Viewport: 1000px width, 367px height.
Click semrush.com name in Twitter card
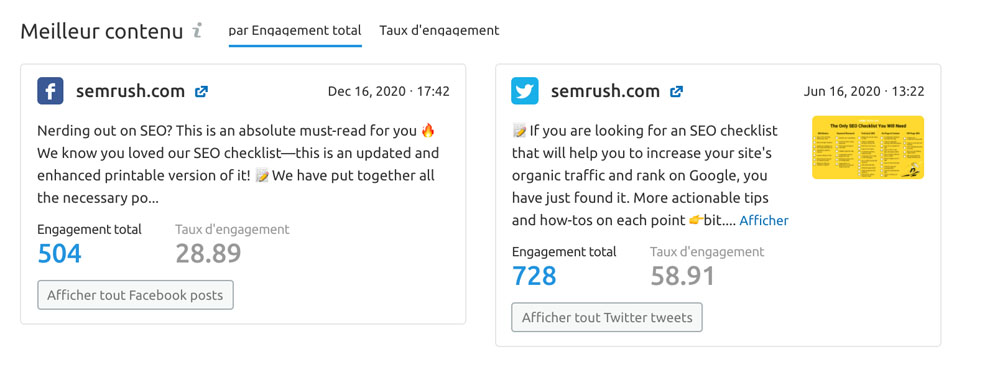(605, 91)
